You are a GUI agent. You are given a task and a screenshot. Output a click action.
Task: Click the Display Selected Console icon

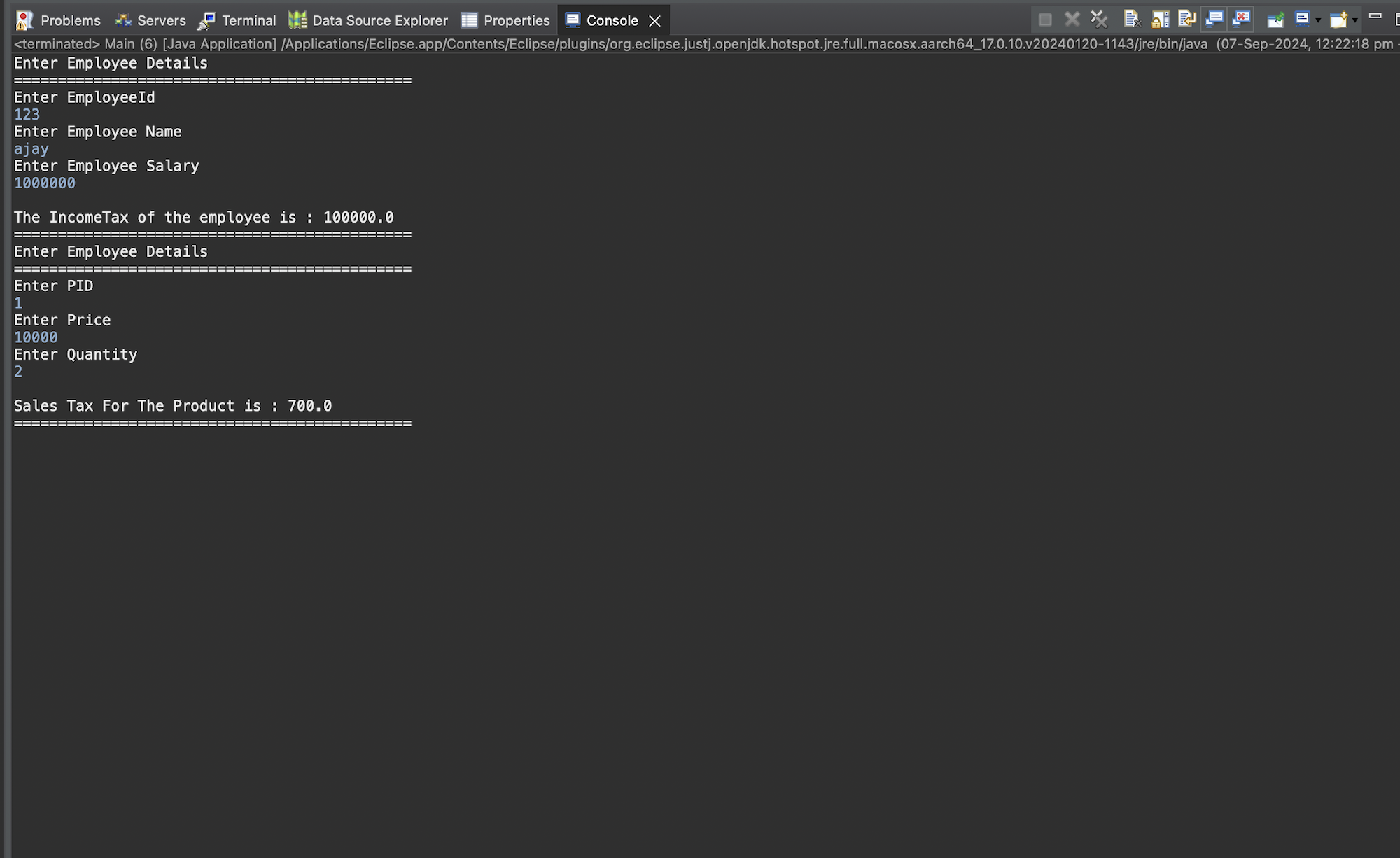click(1302, 20)
